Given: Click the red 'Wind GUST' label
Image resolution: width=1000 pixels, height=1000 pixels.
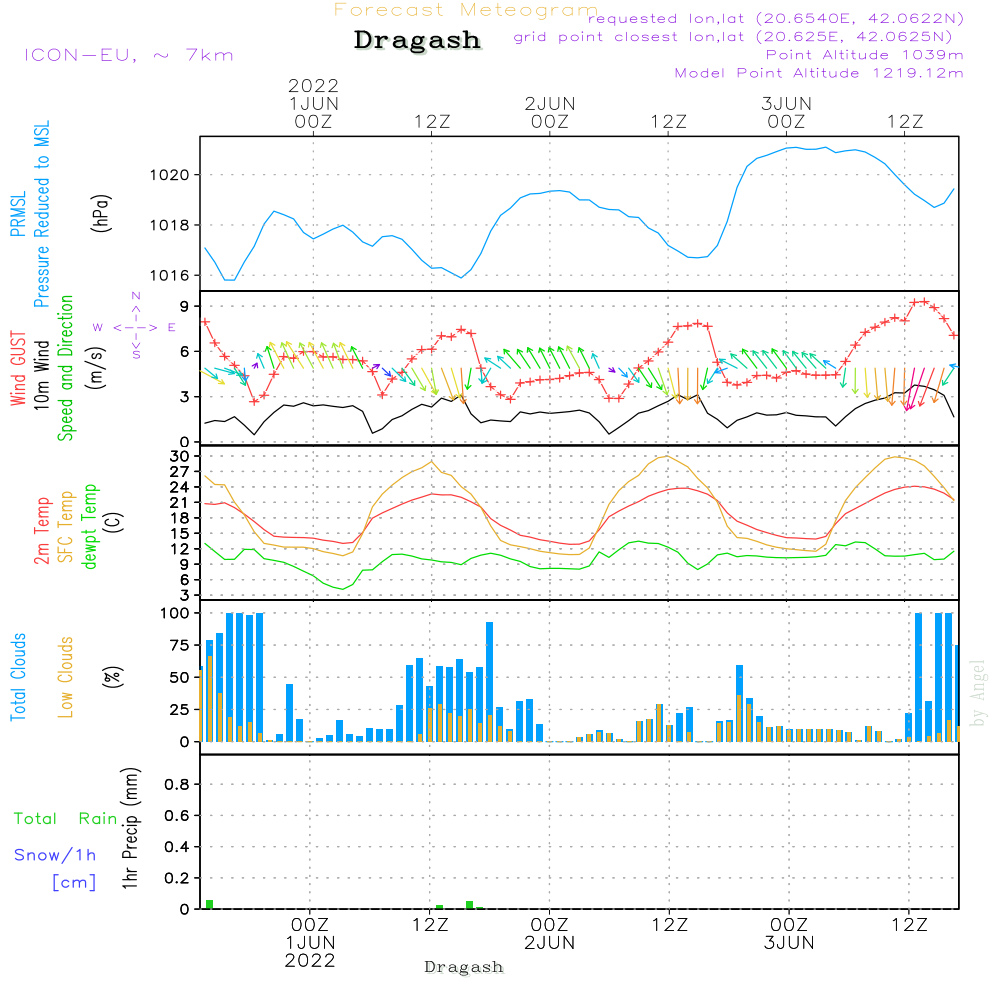Looking at the screenshot, I should [18, 368].
